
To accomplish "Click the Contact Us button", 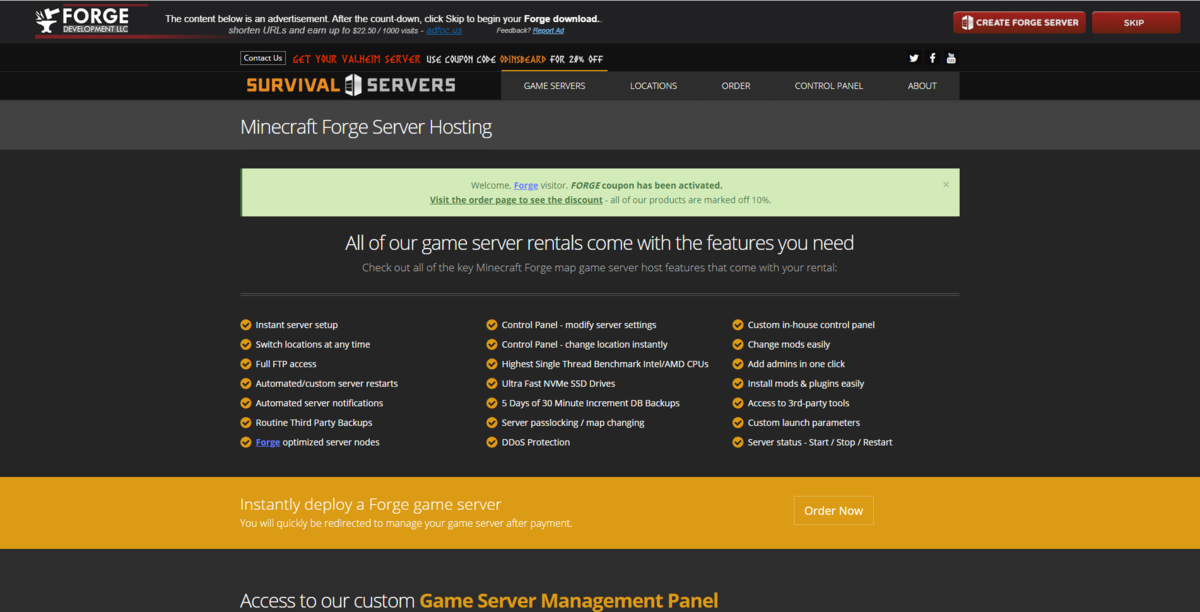I will pyautogui.click(x=263, y=58).
